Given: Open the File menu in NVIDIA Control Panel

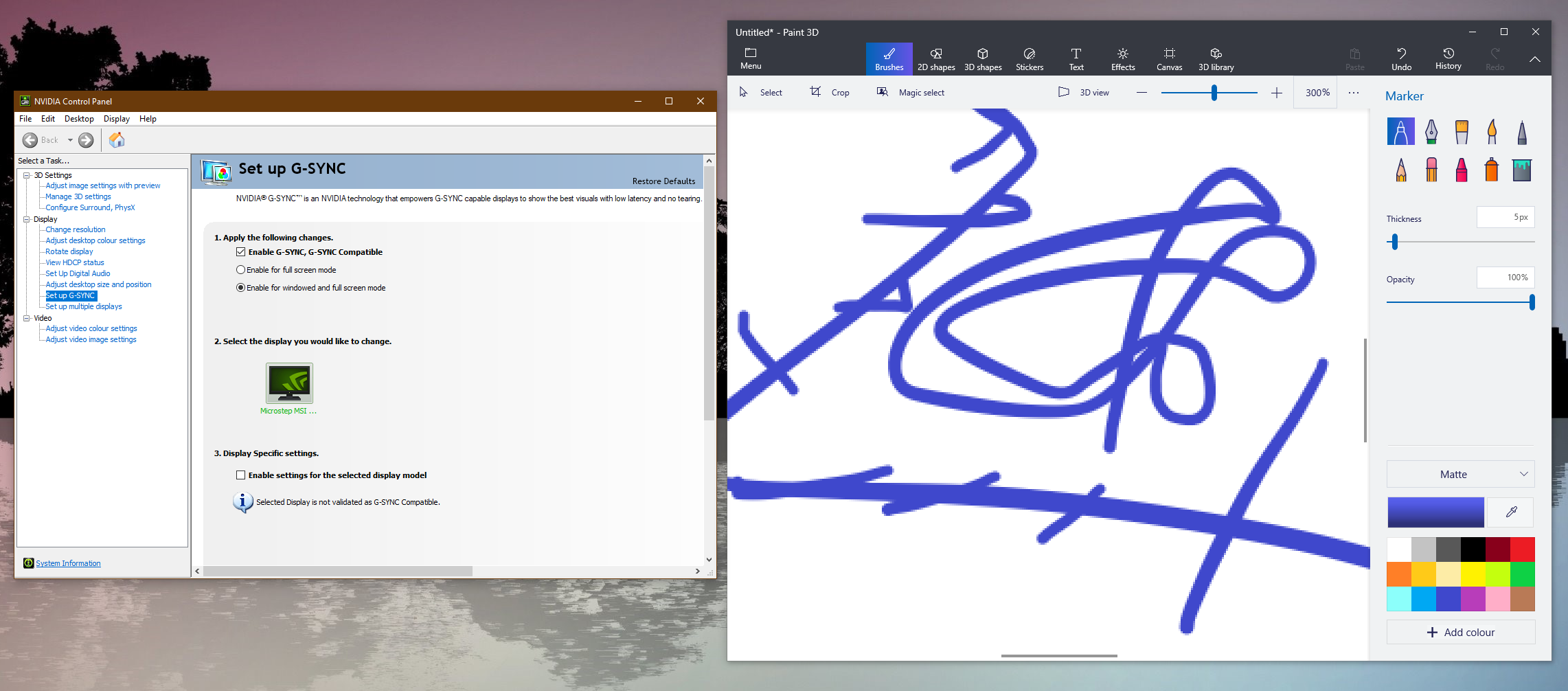Looking at the screenshot, I should click(x=25, y=119).
